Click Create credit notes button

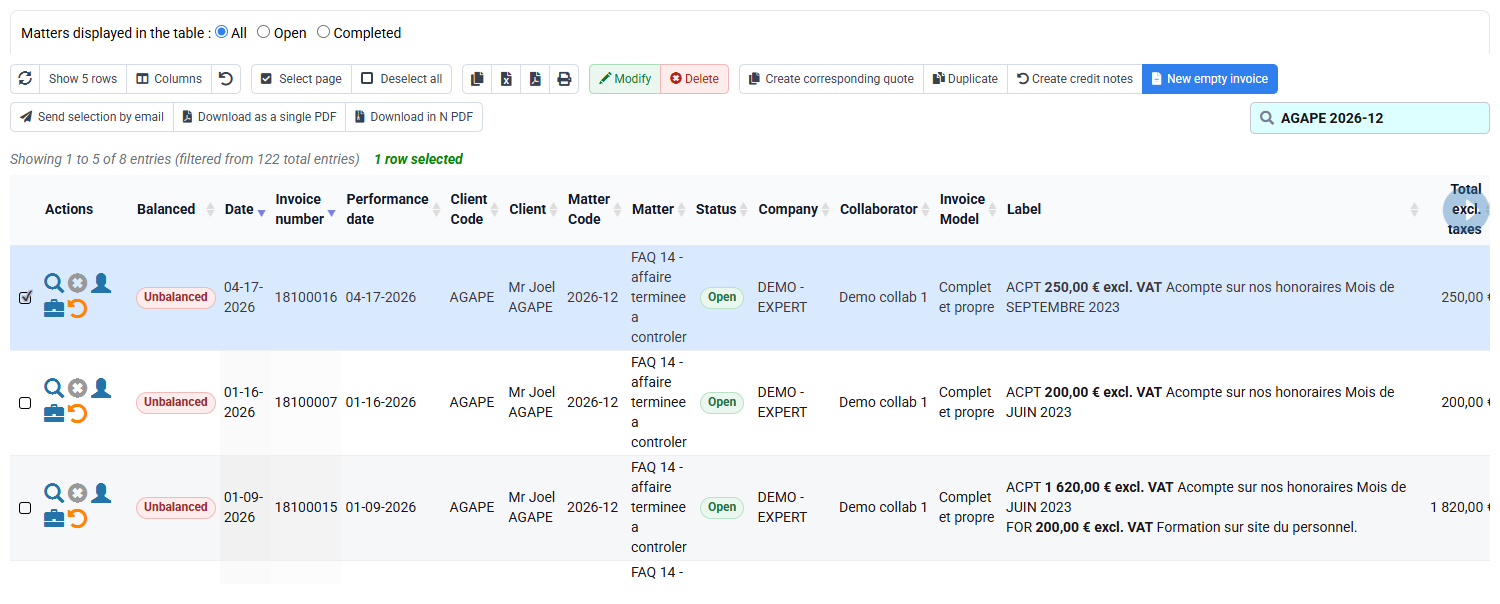[1075, 79]
